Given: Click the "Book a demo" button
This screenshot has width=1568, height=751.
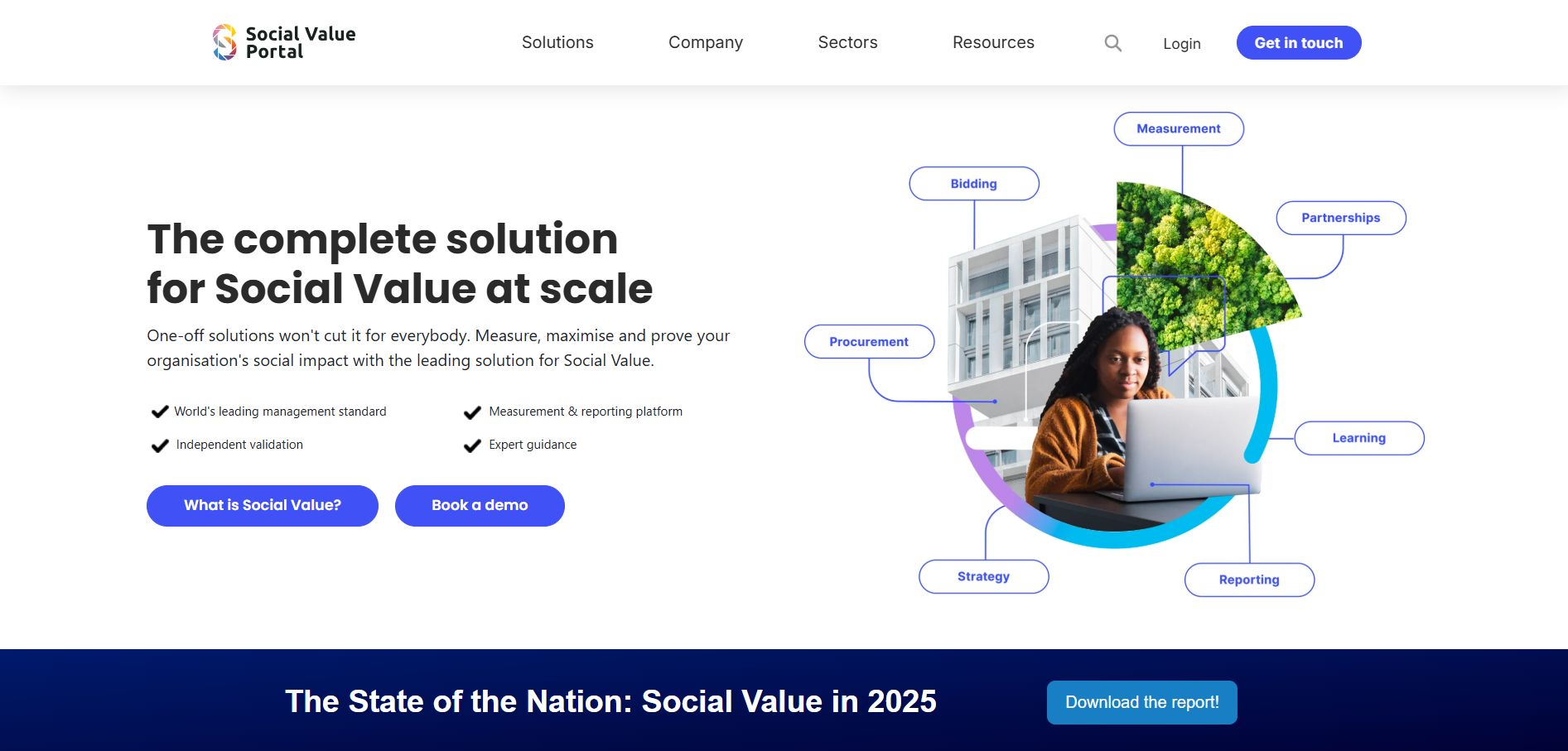Looking at the screenshot, I should [480, 505].
